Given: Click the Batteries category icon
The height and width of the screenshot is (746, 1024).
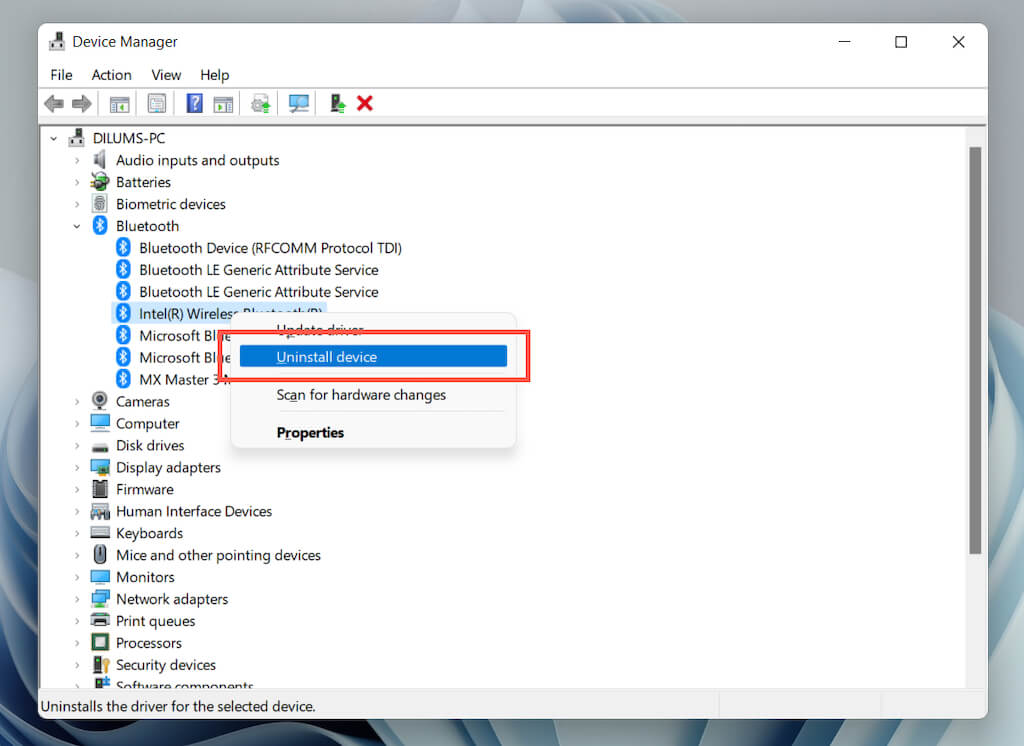Looking at the screenshot, I should click(x=100, y=182).
